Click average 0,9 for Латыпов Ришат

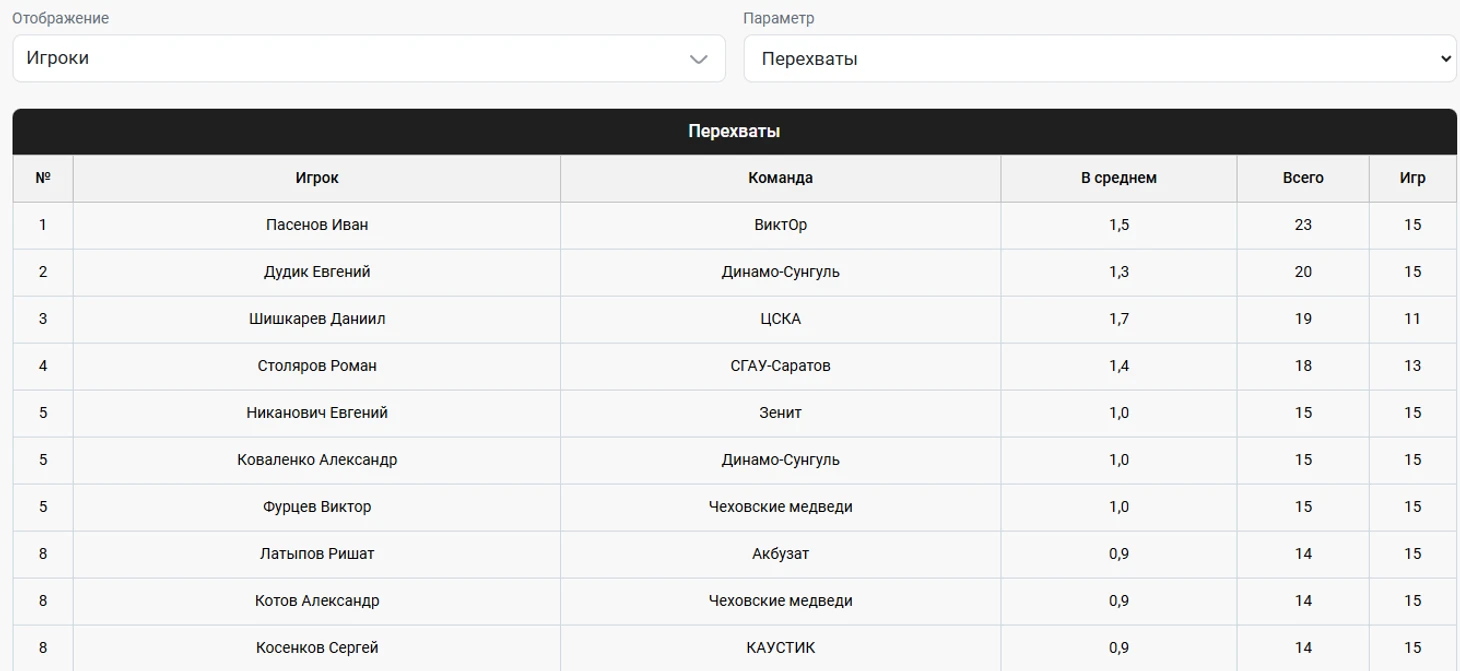[x=1119, y=554]
